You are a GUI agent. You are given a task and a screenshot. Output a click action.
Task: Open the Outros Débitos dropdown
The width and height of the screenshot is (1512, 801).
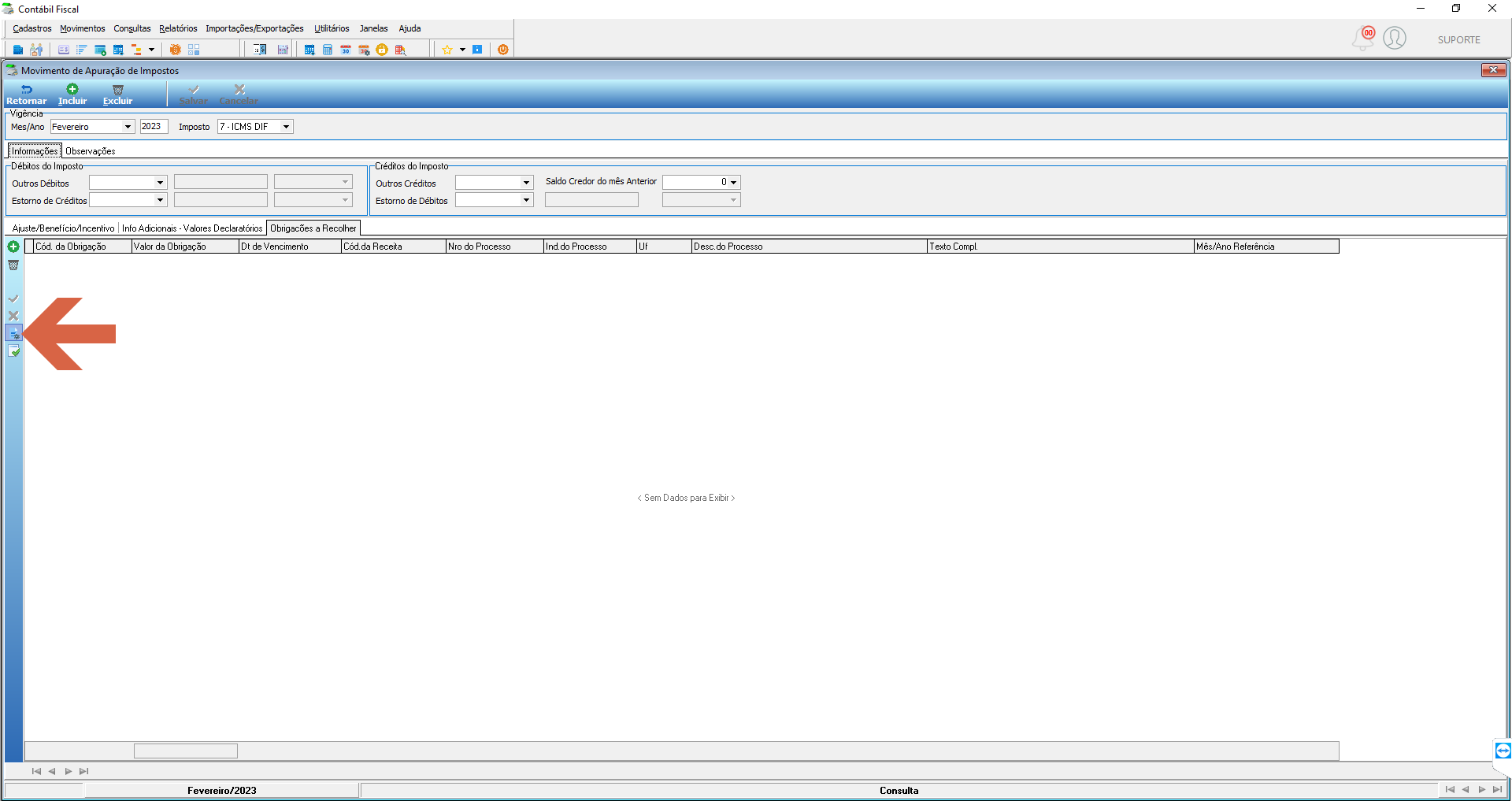160,183
